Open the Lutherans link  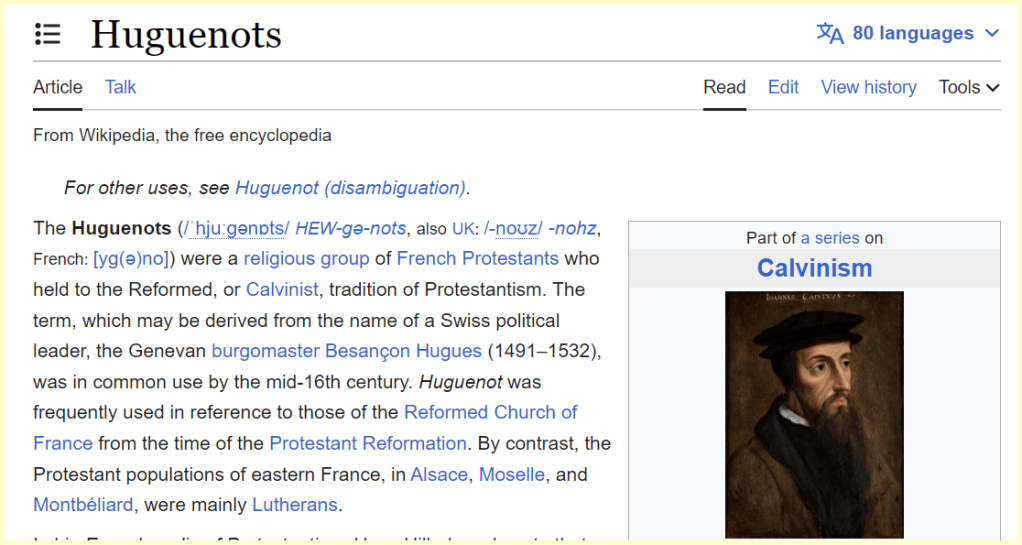[x=296, y=504]
